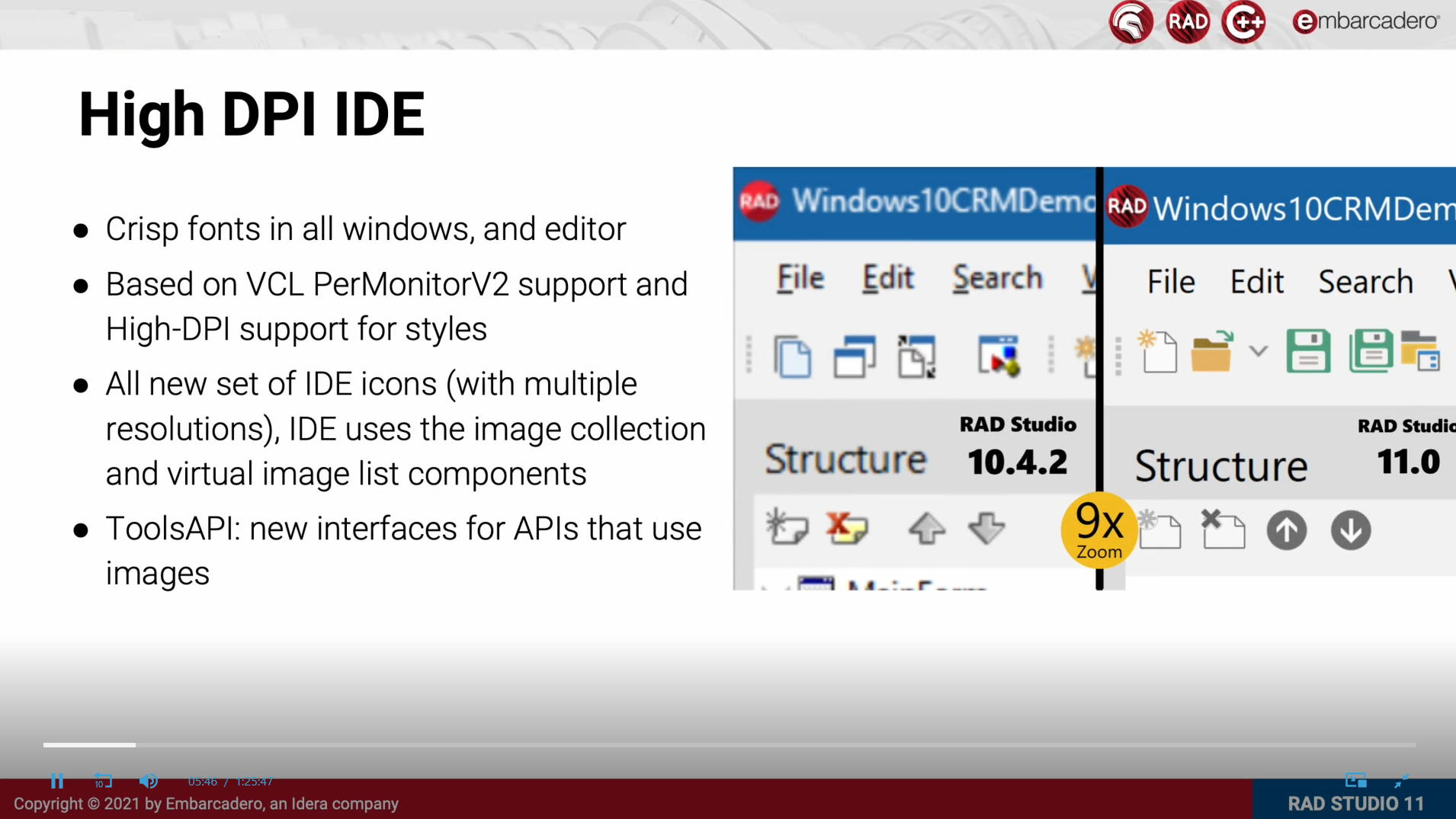Click the Structure panel title in 11.0
This screenshot has width=1456, height=819.
[x=1220, y=465]
